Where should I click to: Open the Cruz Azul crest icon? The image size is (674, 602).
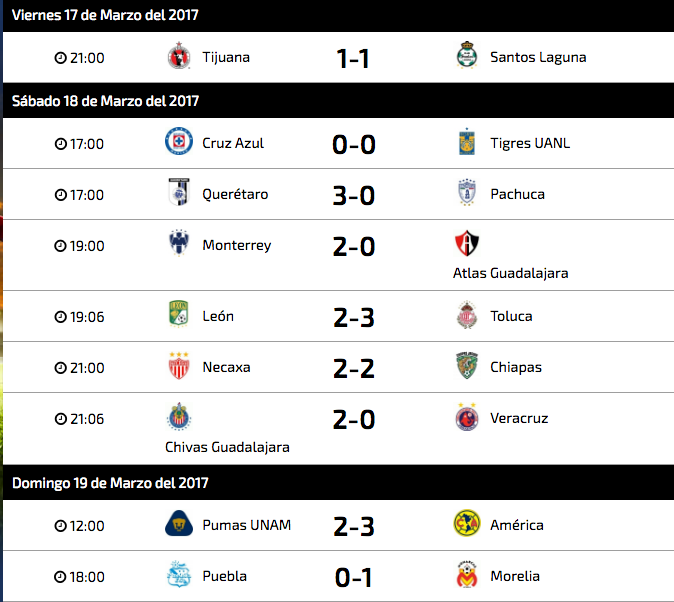click(x=179, y=141)
